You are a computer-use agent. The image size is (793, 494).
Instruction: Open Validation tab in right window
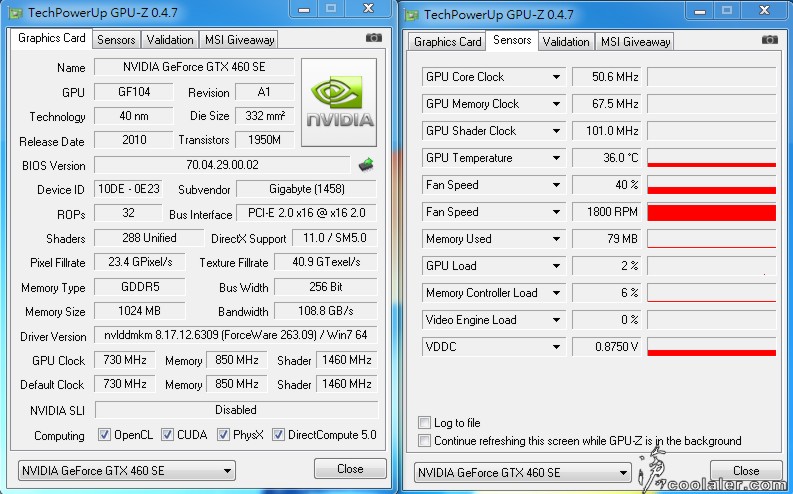point(566,41)
